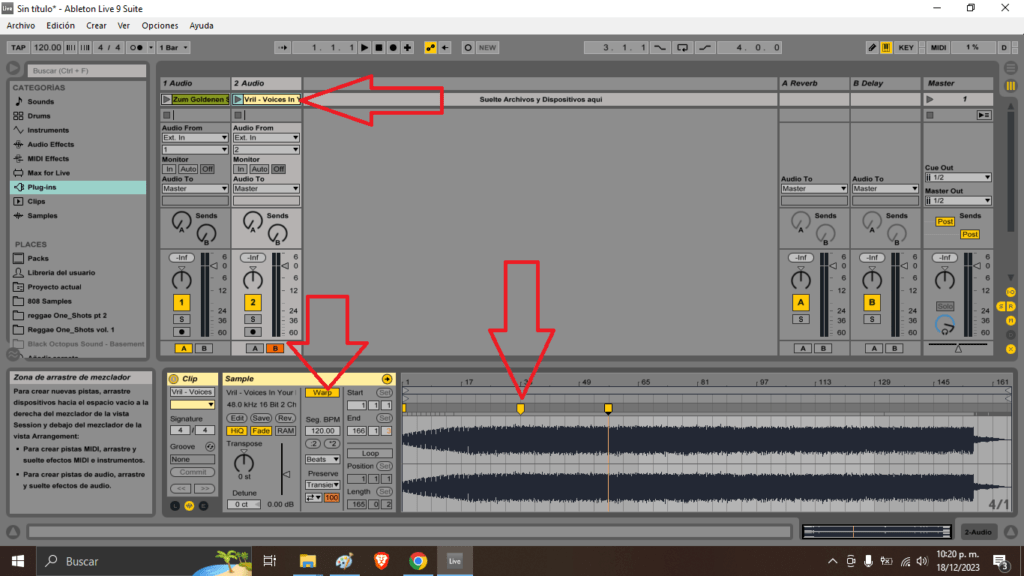This screenshot has width=1024, height=576.
Task: Toggle the Loop switch in the transport
Action: click(682, 48)
